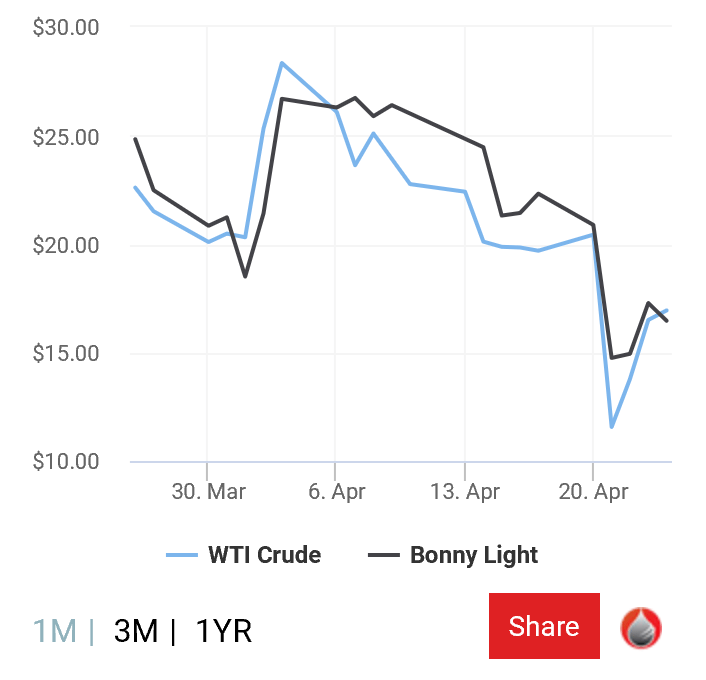
Task: Switch to the 3M time range
Action: click(136, 630)
